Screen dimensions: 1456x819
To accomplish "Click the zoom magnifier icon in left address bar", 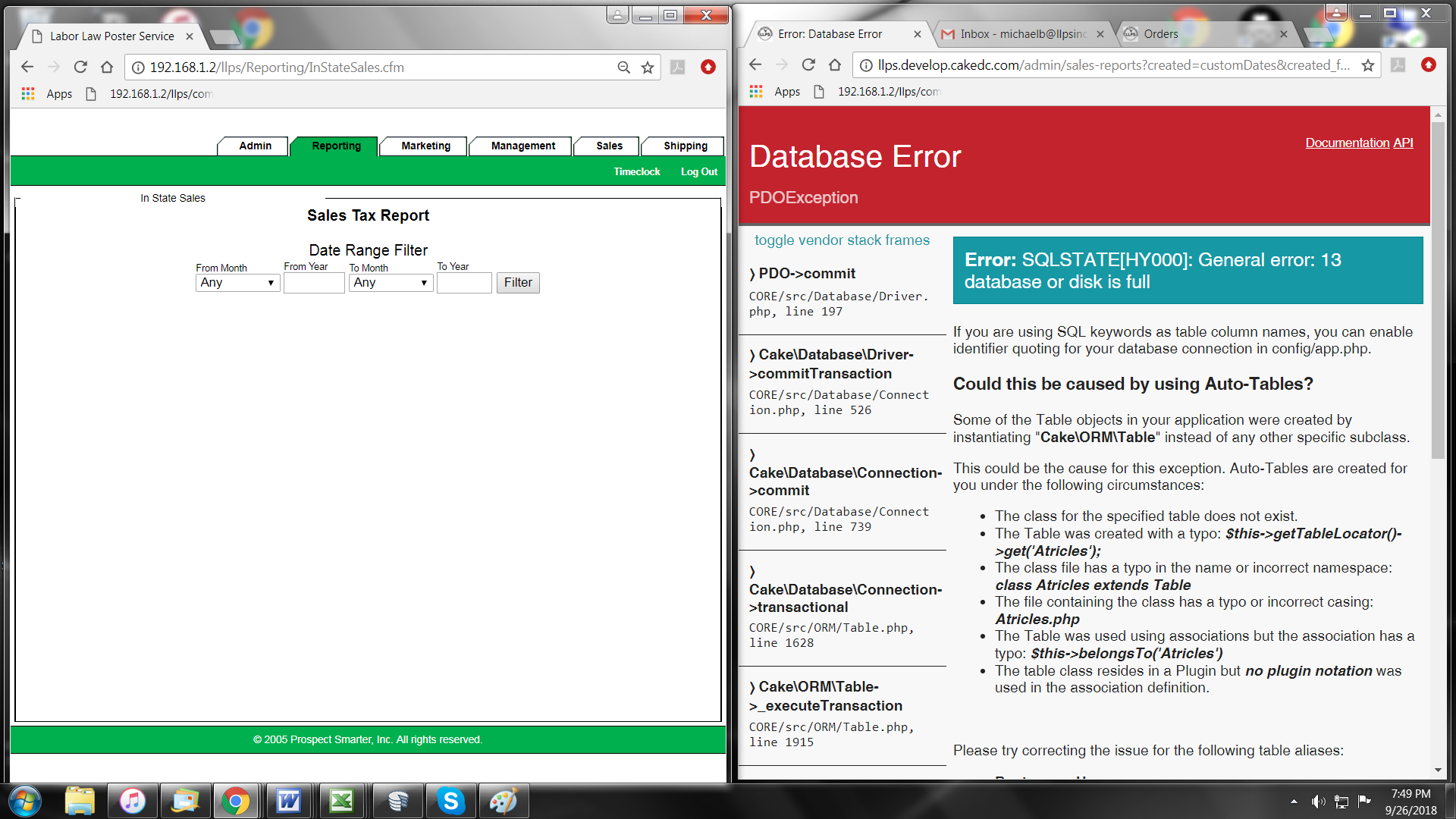I will [623, 67].
